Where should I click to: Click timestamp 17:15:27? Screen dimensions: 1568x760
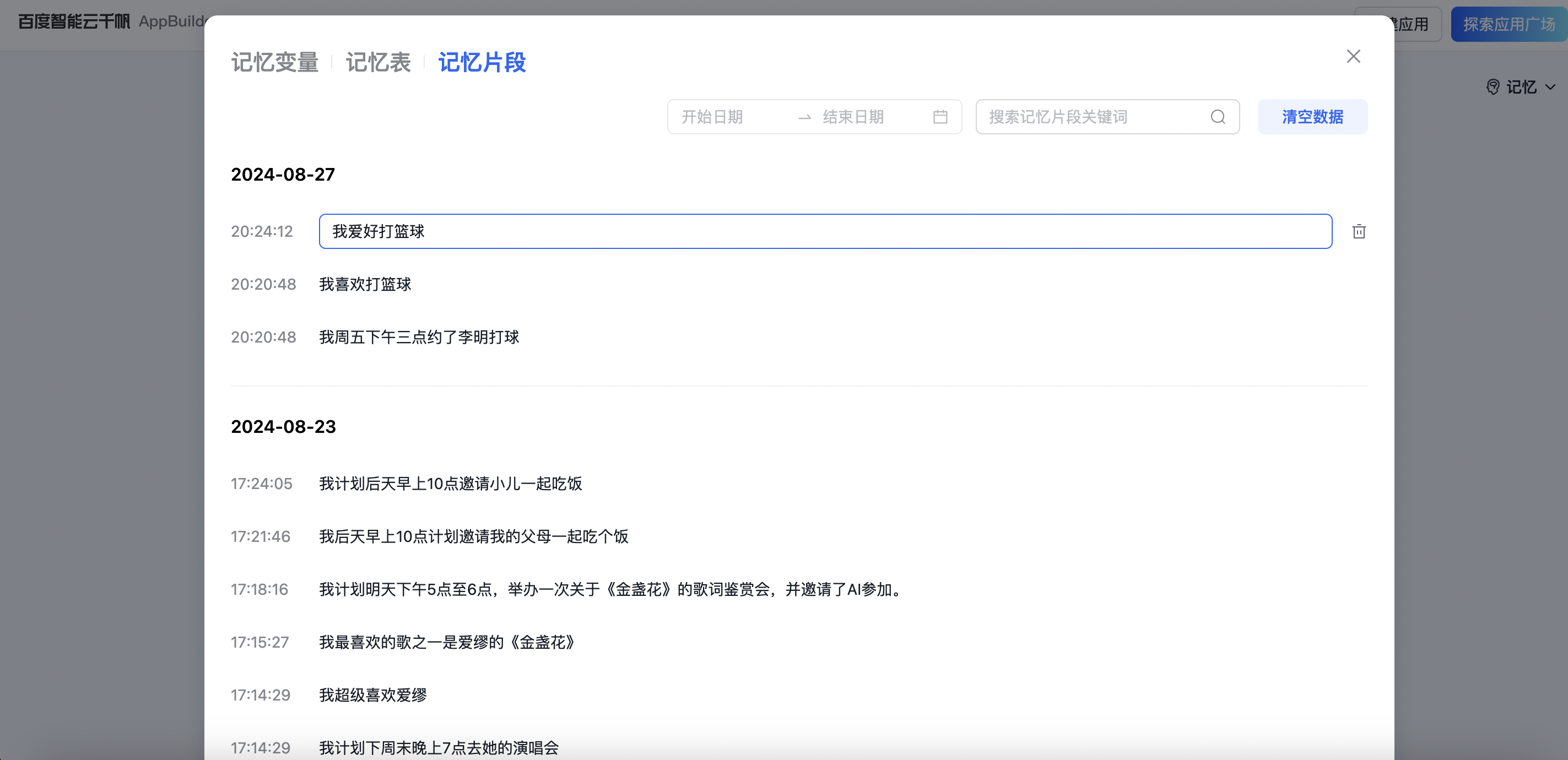pos(260,643)
